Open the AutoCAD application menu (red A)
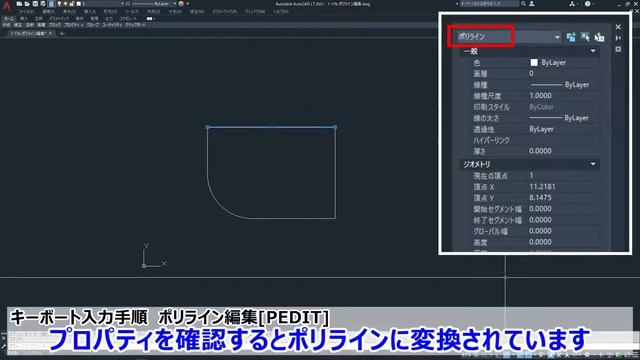The image size is (640, 360). pyautogui.click(x=6, y=5)
